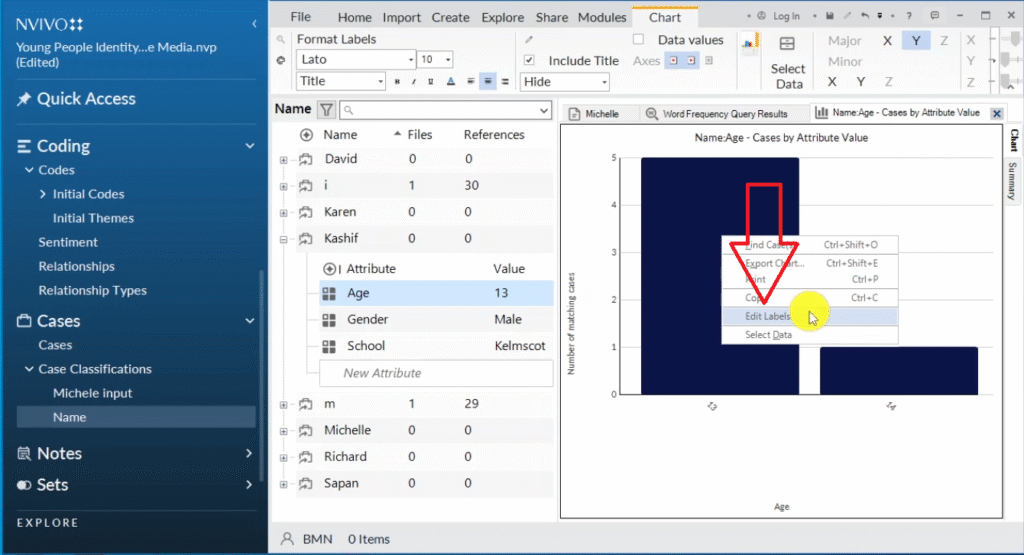Click the font color icon
The height and width of the screenshot is (555, 1024).
click(450, 82)
